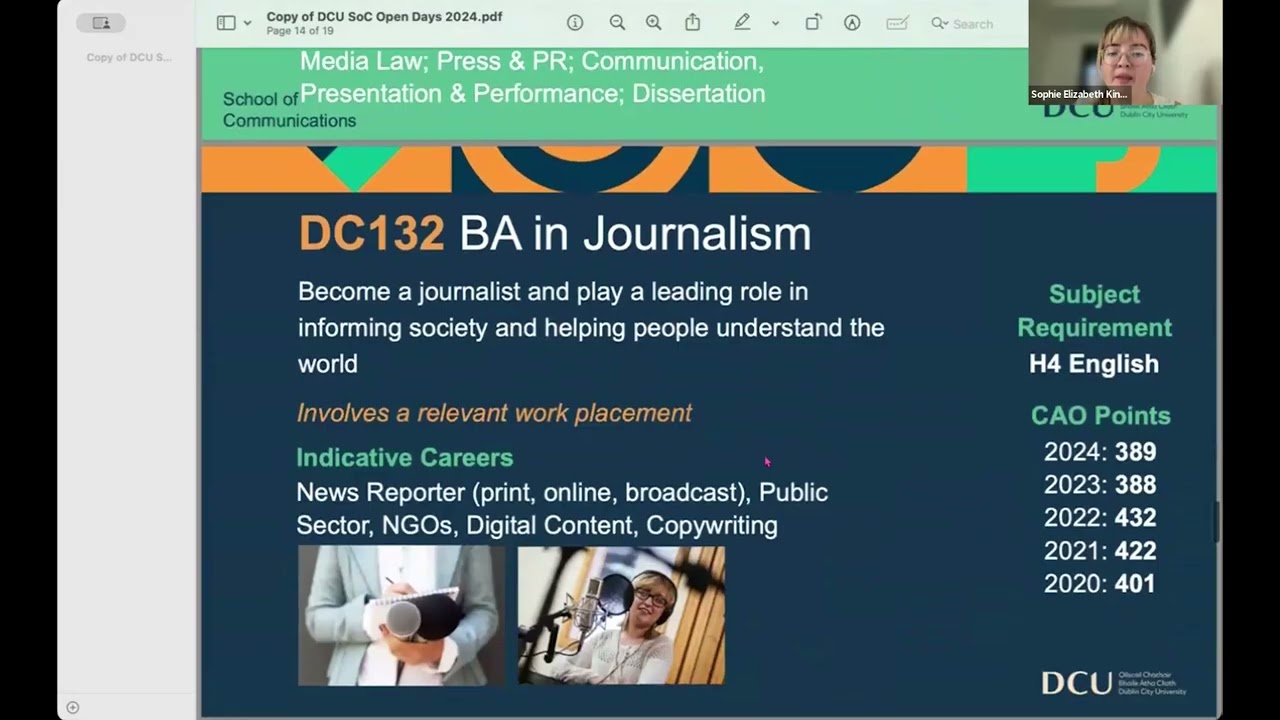Select the screen-share pill button at top left
The width and height of the screenshot is (1280, 720).
click(101, 23)
